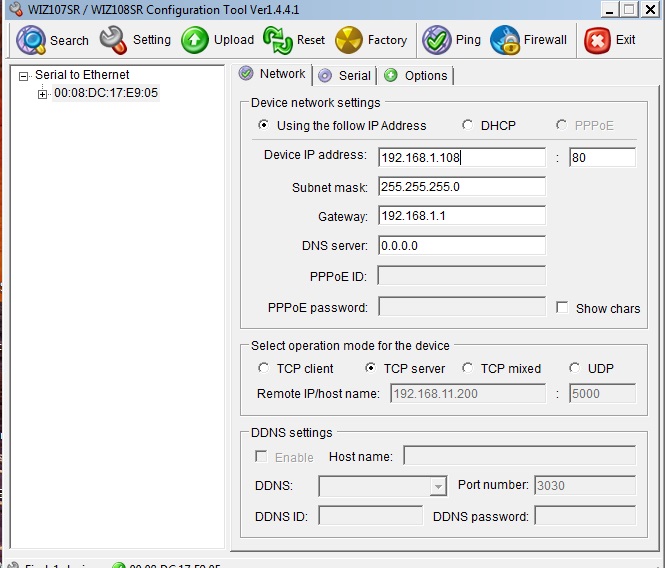This screenshot has width=665, height=568.
Task: Click the Ping toolbar label
Action: click(x=468, y=40)
